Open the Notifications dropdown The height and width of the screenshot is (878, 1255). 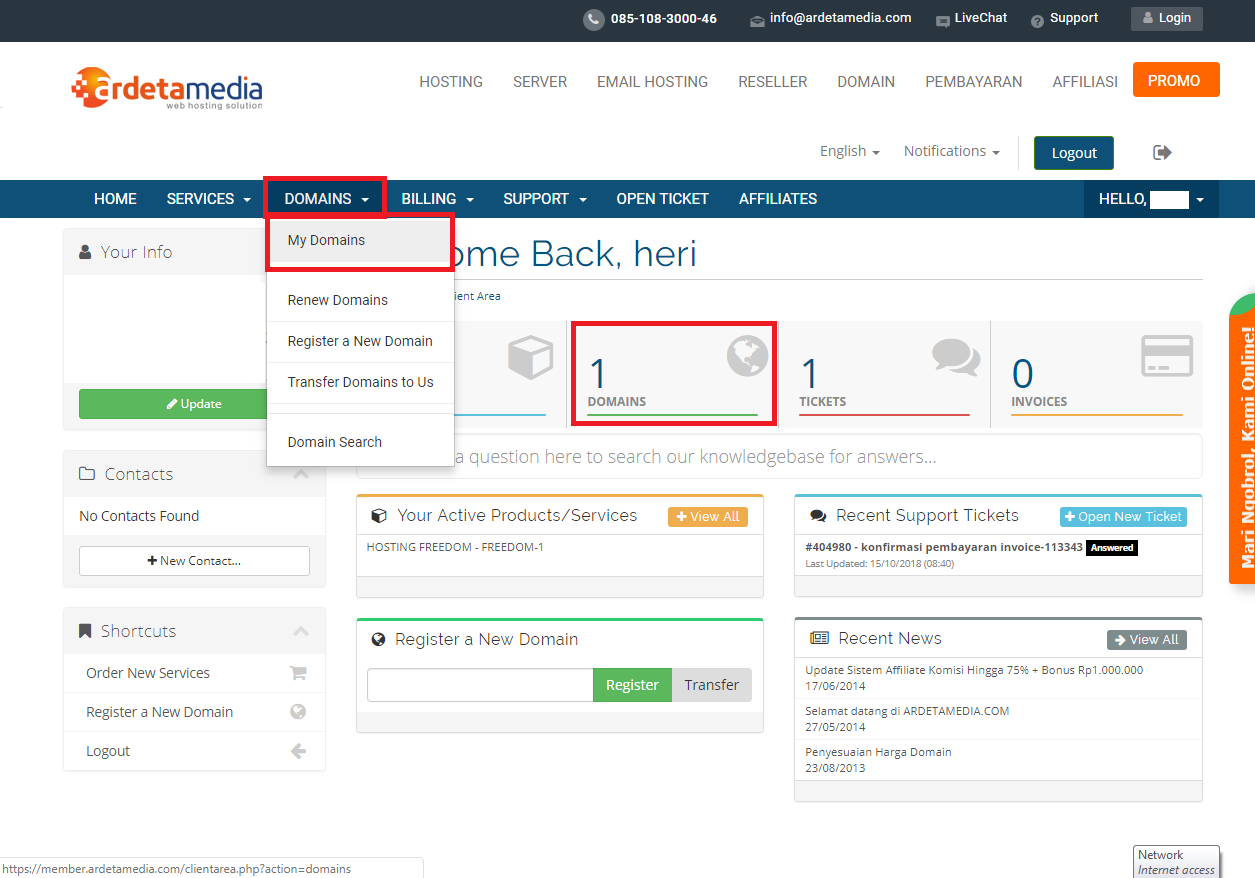[x=950, y=151]
